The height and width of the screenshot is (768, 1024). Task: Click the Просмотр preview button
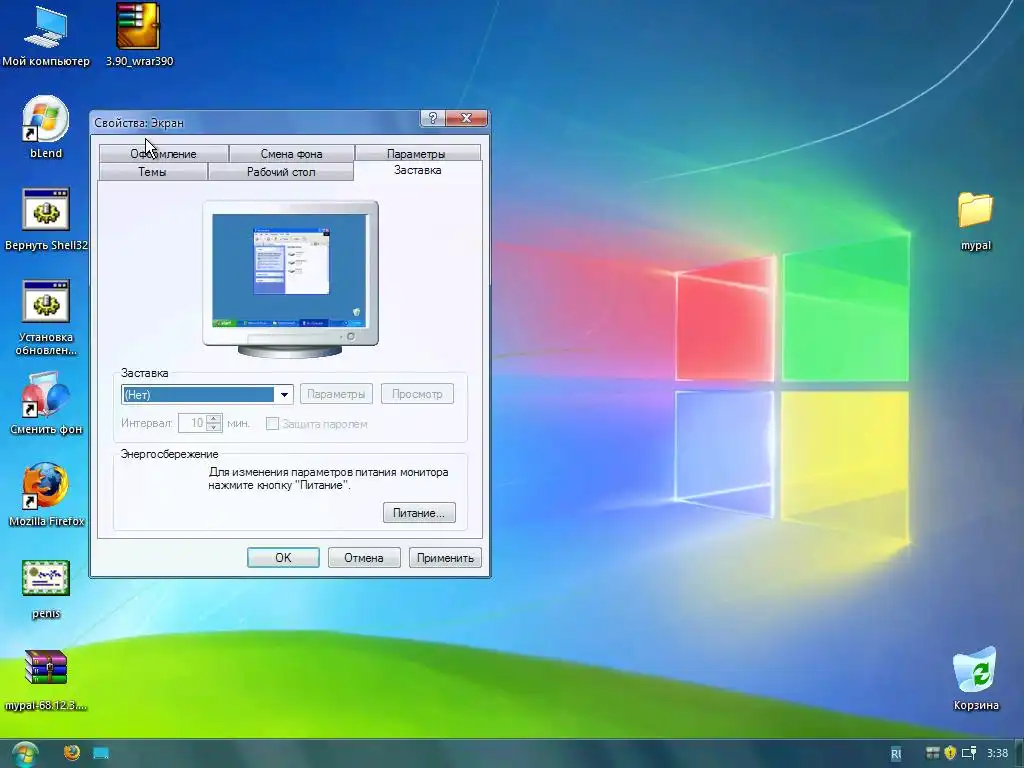(x=417, y=394)
